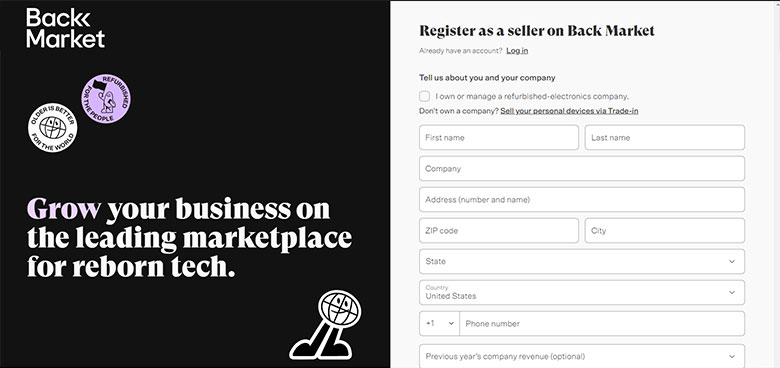
Task: Click the walking globe mascot illustration
Action: [325, 325]
